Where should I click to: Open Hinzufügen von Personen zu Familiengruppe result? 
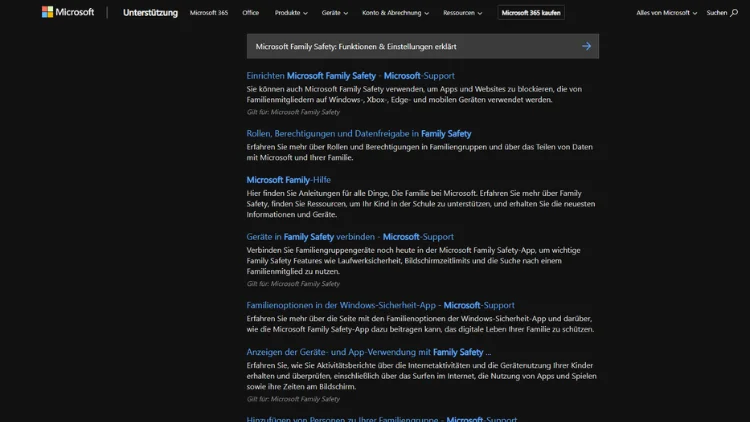click(x=382, y=419)
